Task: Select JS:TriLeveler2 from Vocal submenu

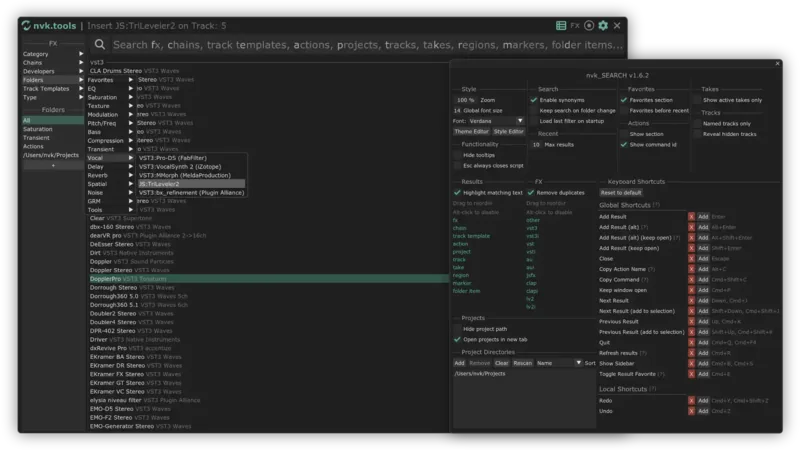Action: 191,184
